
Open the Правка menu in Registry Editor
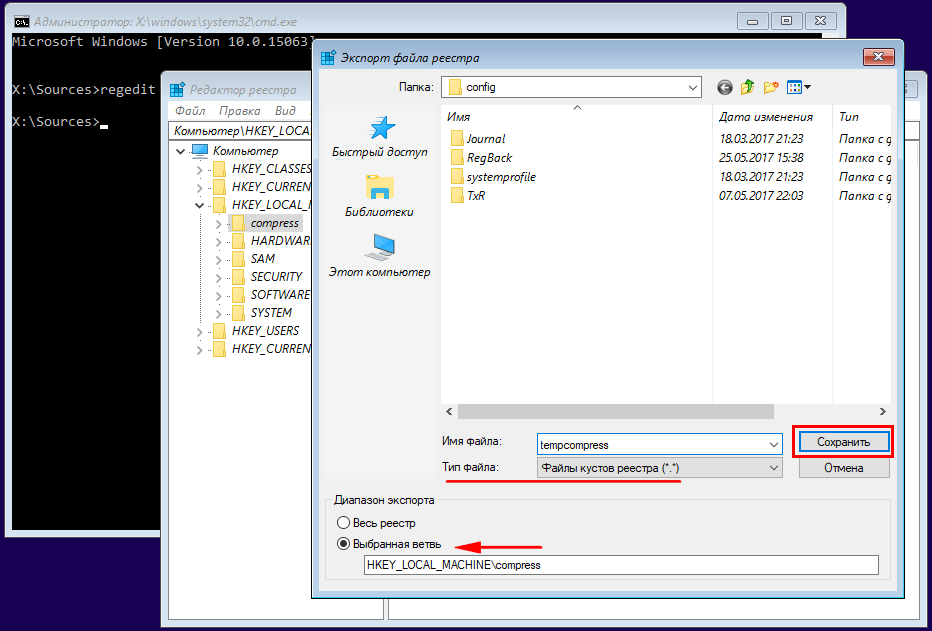240,111
